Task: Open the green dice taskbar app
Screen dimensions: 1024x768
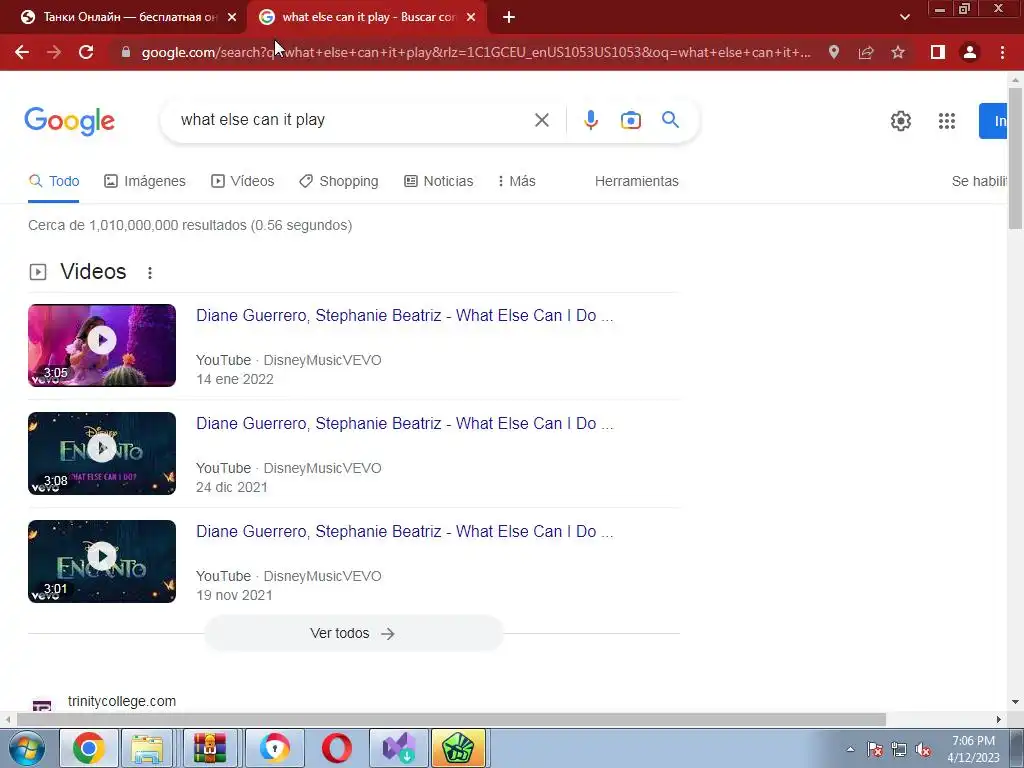Action: click(x=458, y=748)
